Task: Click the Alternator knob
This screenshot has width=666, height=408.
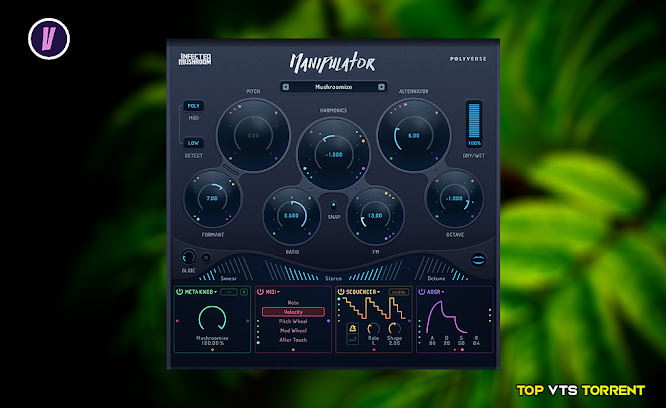Action: 414,135
